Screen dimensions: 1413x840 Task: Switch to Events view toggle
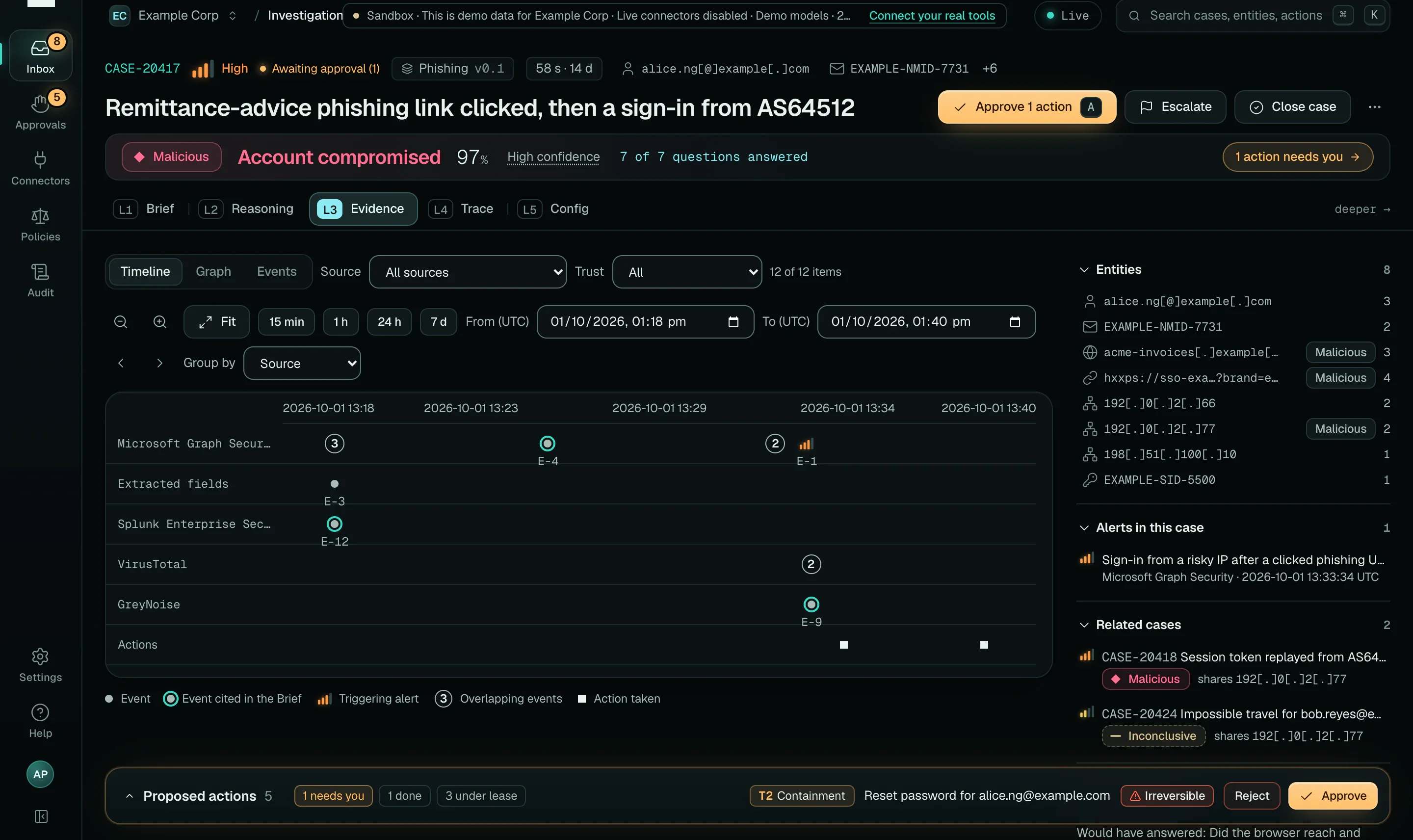tap(277, 272)
